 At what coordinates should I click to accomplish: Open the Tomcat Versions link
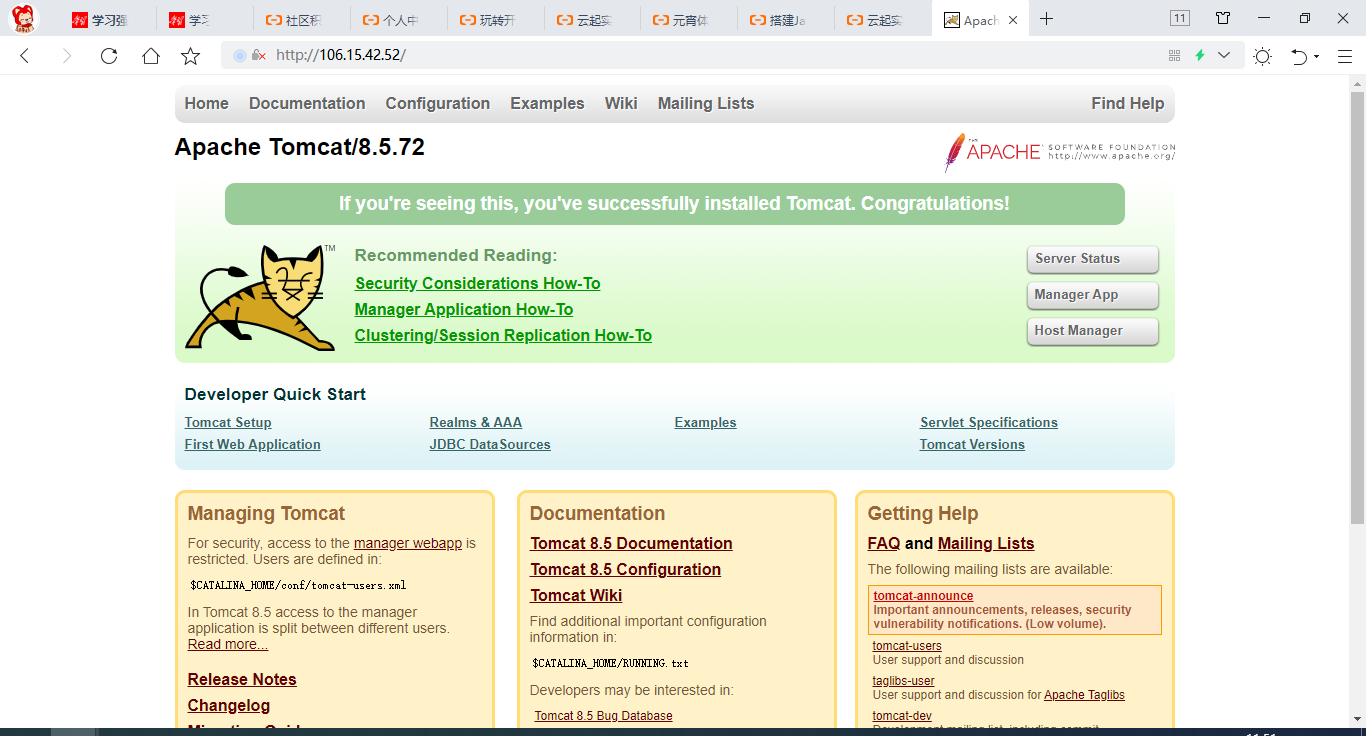972,445
